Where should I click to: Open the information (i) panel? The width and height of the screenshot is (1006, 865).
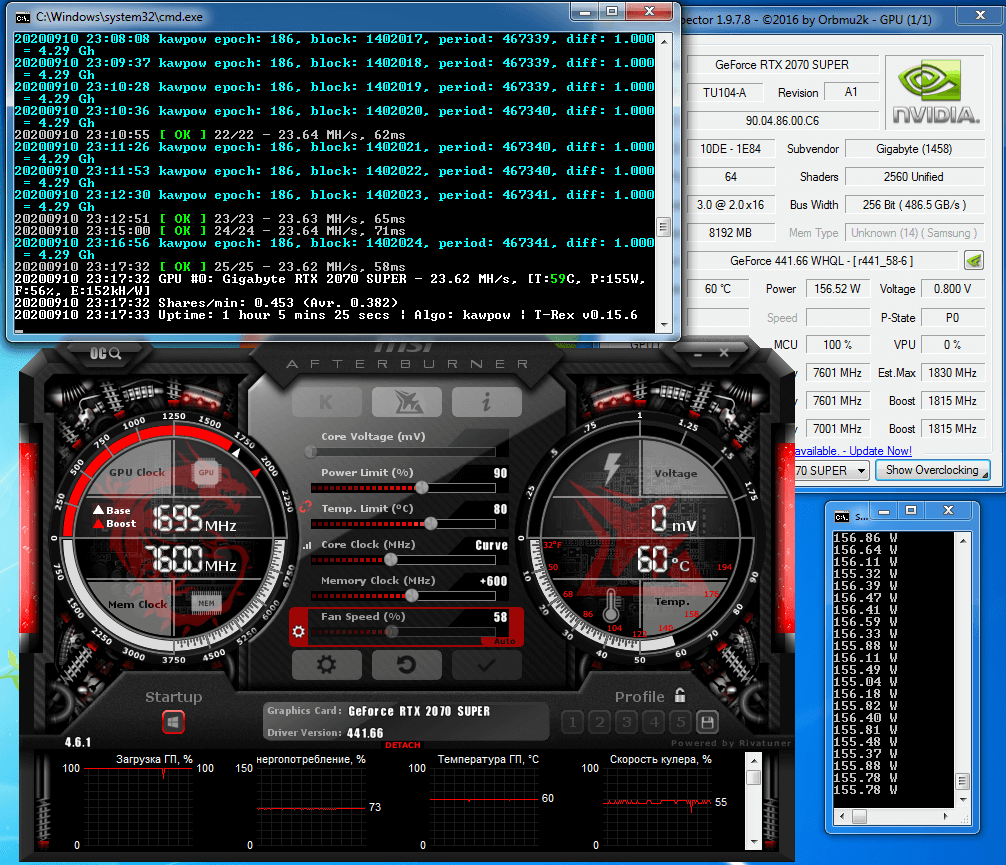point(486,402)
